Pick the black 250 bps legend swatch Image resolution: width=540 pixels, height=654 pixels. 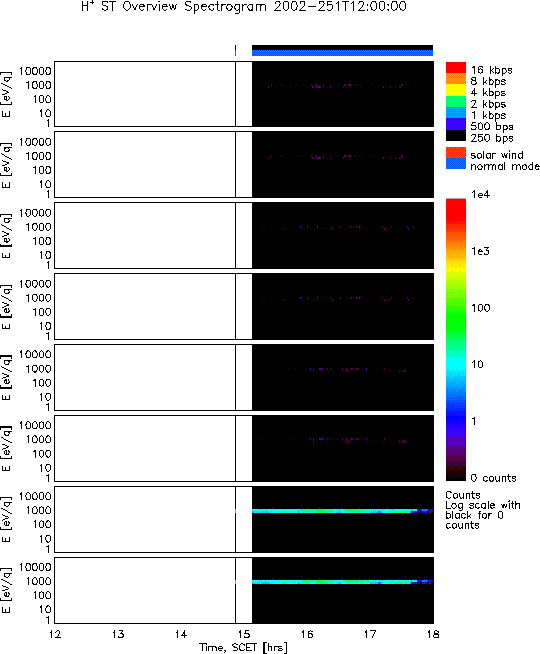(456, 136)
